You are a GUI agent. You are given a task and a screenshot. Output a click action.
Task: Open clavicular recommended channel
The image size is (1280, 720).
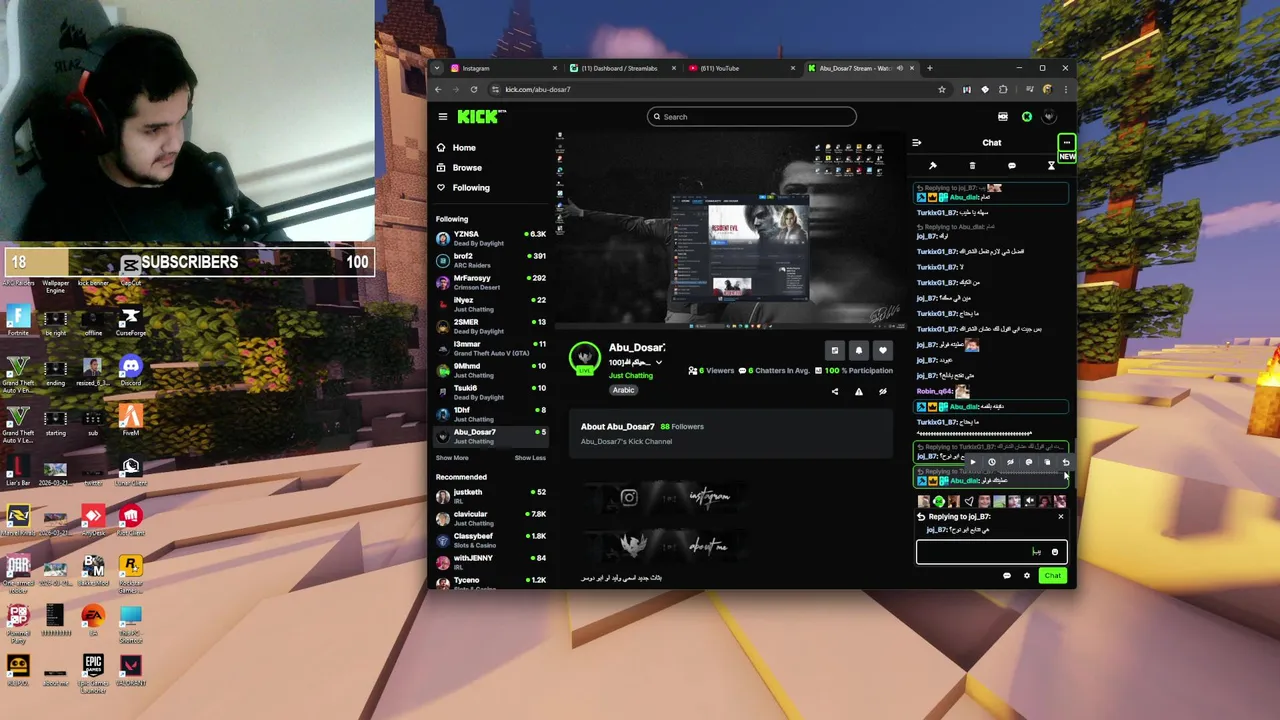(491, 518)
